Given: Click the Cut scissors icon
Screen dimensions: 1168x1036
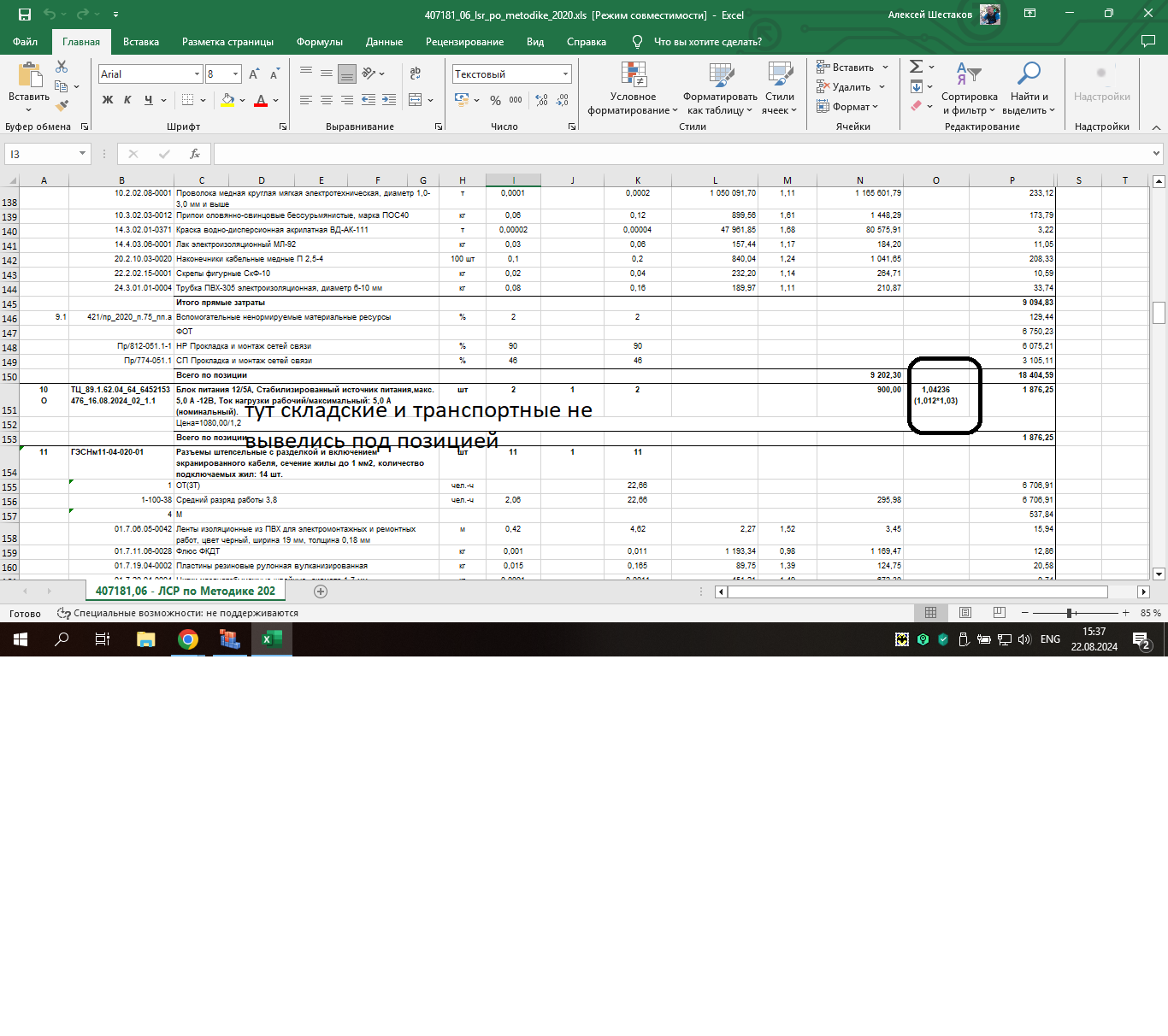Looking at the screenshot, I should [62, 67].
